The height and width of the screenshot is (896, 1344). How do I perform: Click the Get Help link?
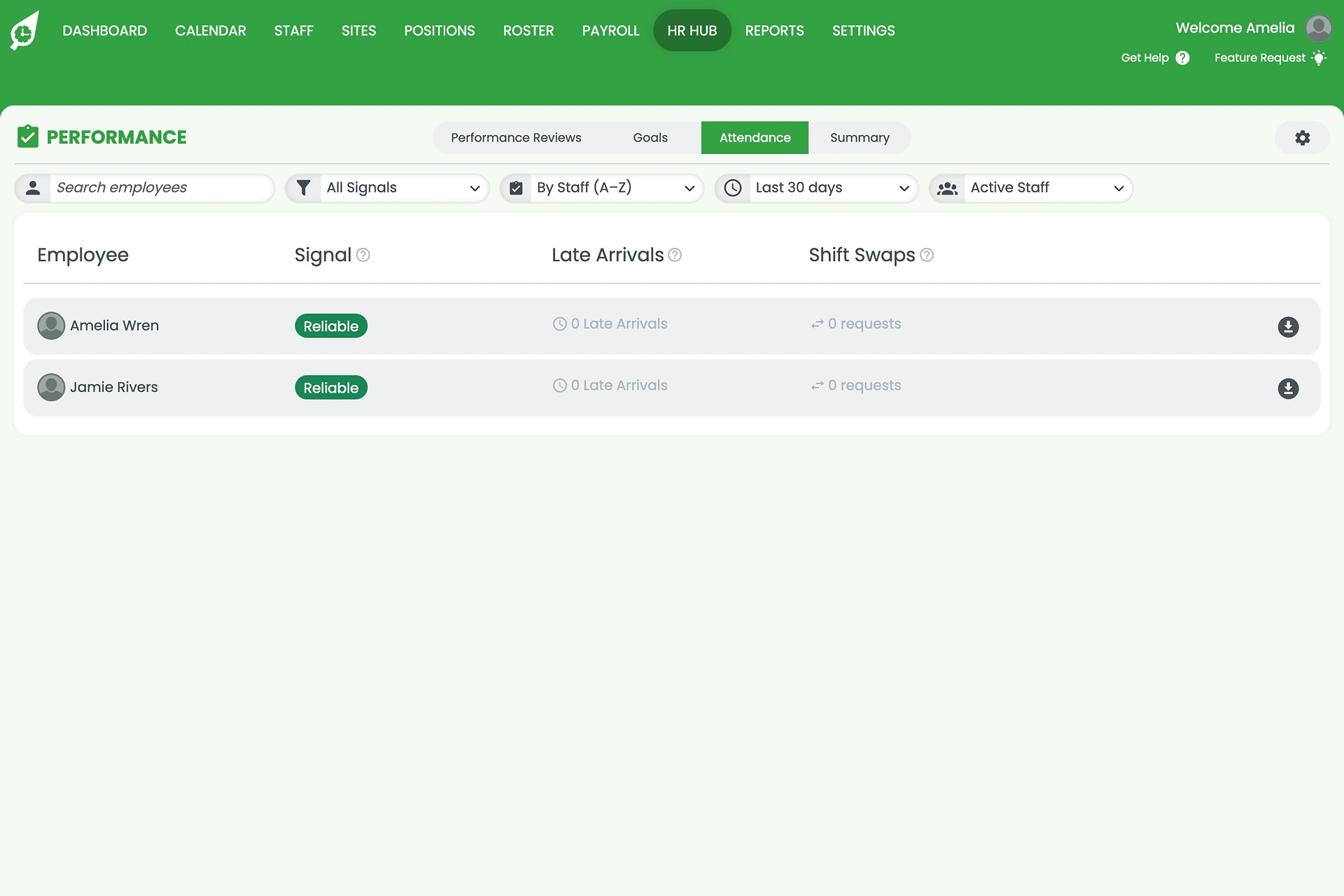(1155, 58)
